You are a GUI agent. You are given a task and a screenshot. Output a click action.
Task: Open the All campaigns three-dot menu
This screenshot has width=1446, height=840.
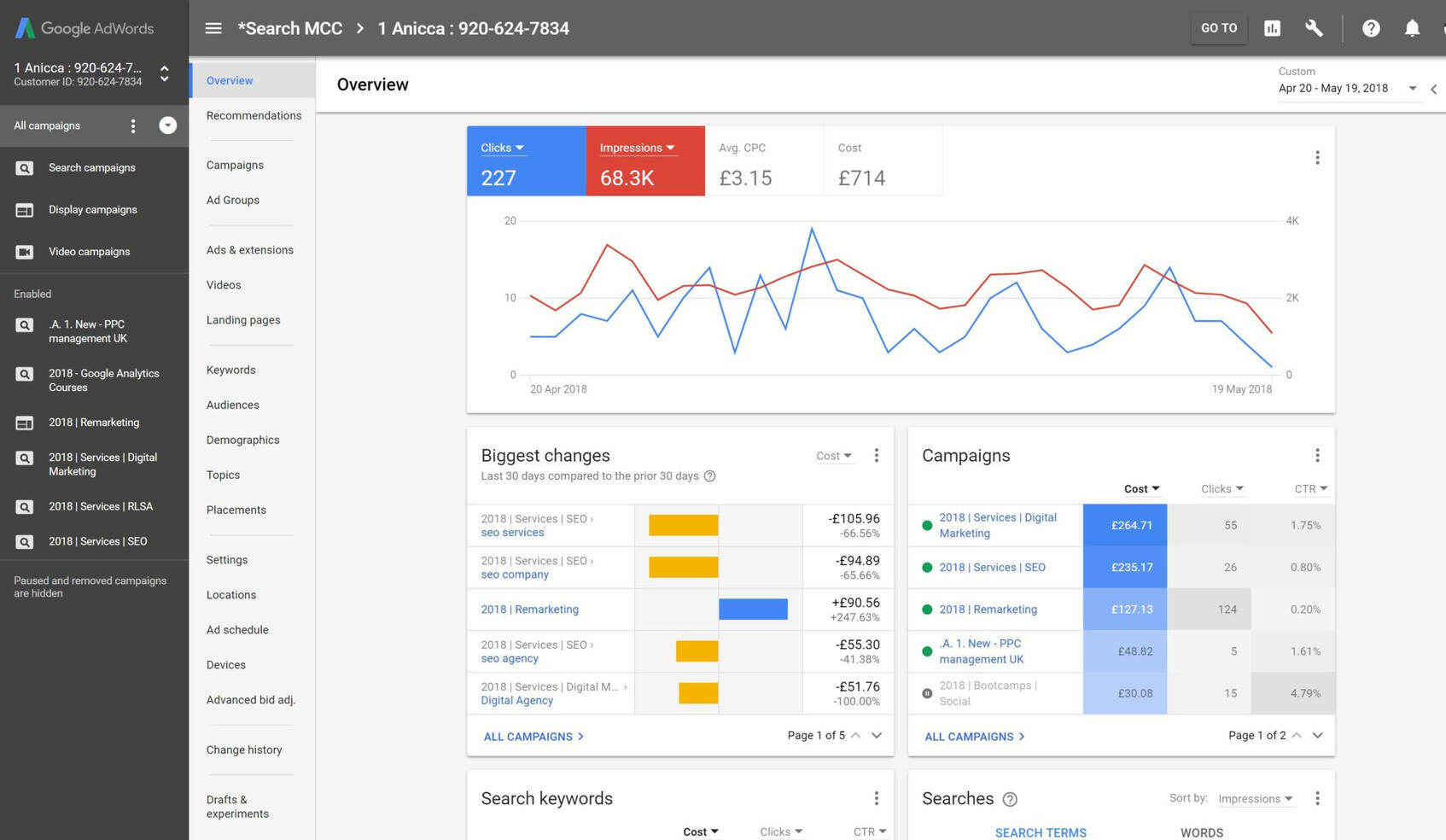[x=133, y=126]
